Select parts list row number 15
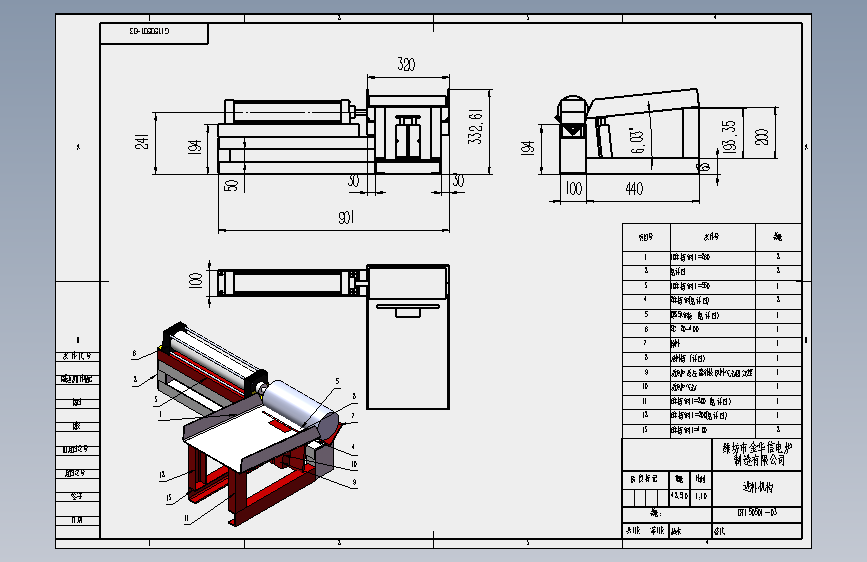This screenshot has height=562, width=867. [712, 430]
